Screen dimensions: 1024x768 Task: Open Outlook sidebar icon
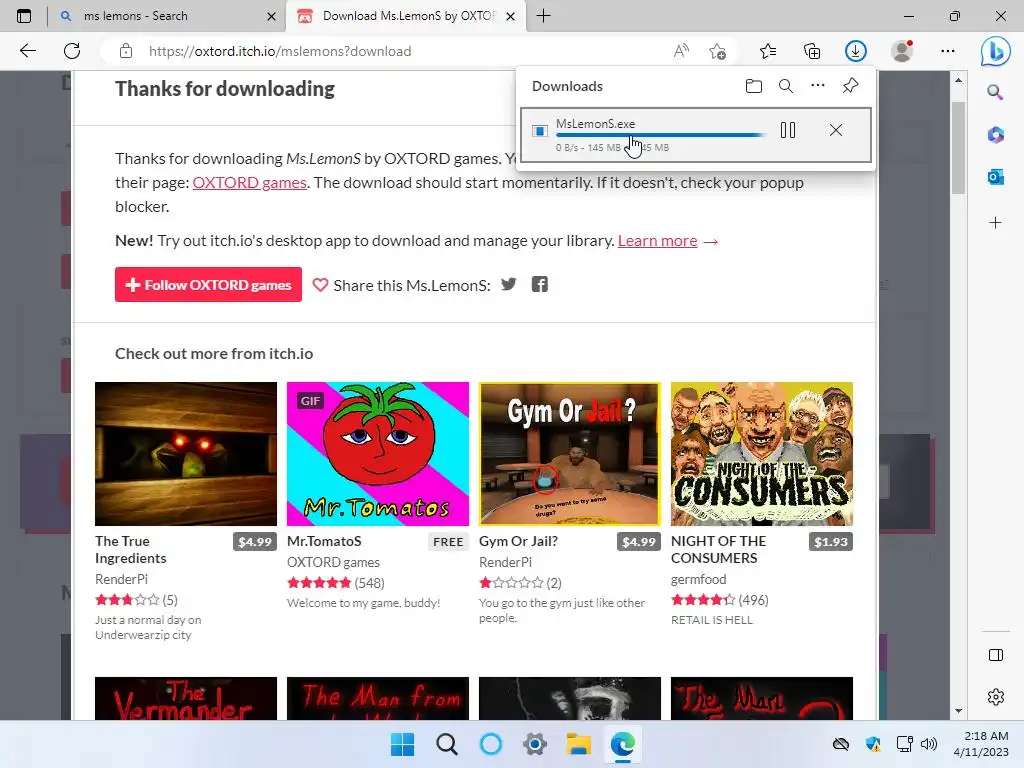click(995, 177)
